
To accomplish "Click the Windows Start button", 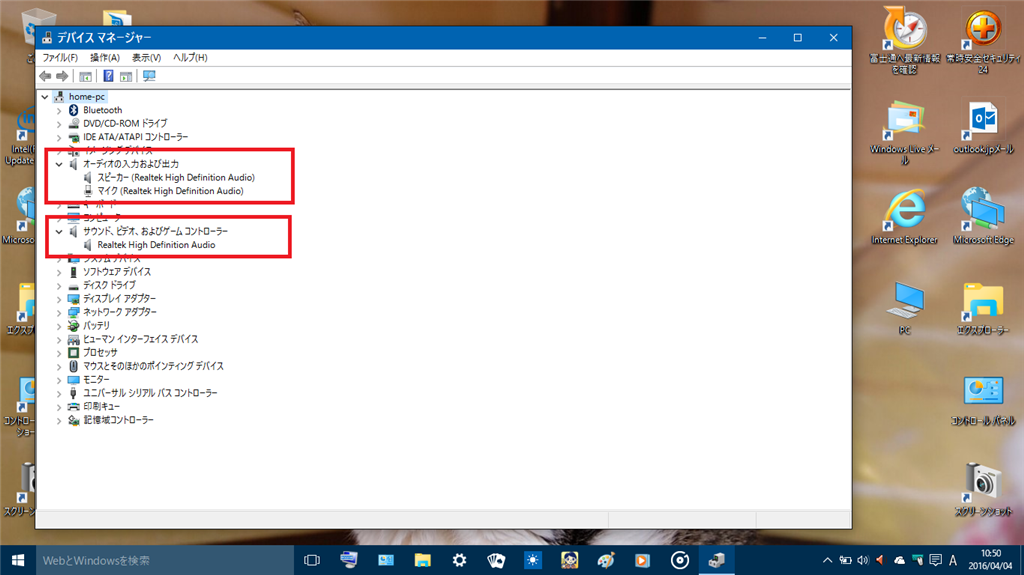I will tap(18, 560).
